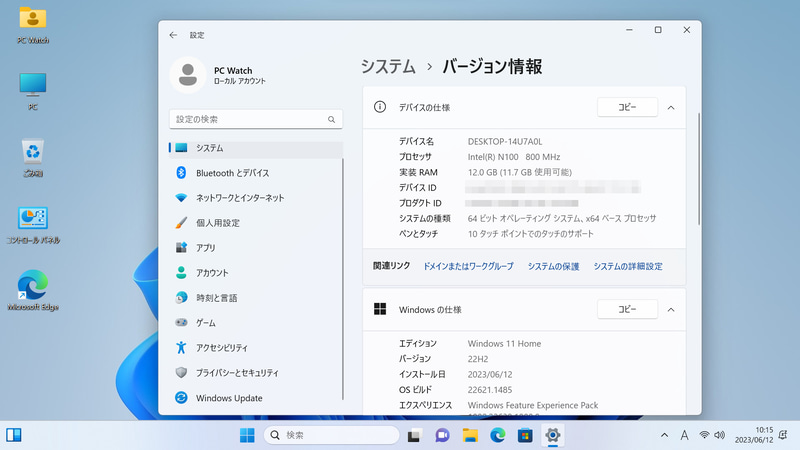
Task: Show hidden tray icons chevron
Action: 664,435
